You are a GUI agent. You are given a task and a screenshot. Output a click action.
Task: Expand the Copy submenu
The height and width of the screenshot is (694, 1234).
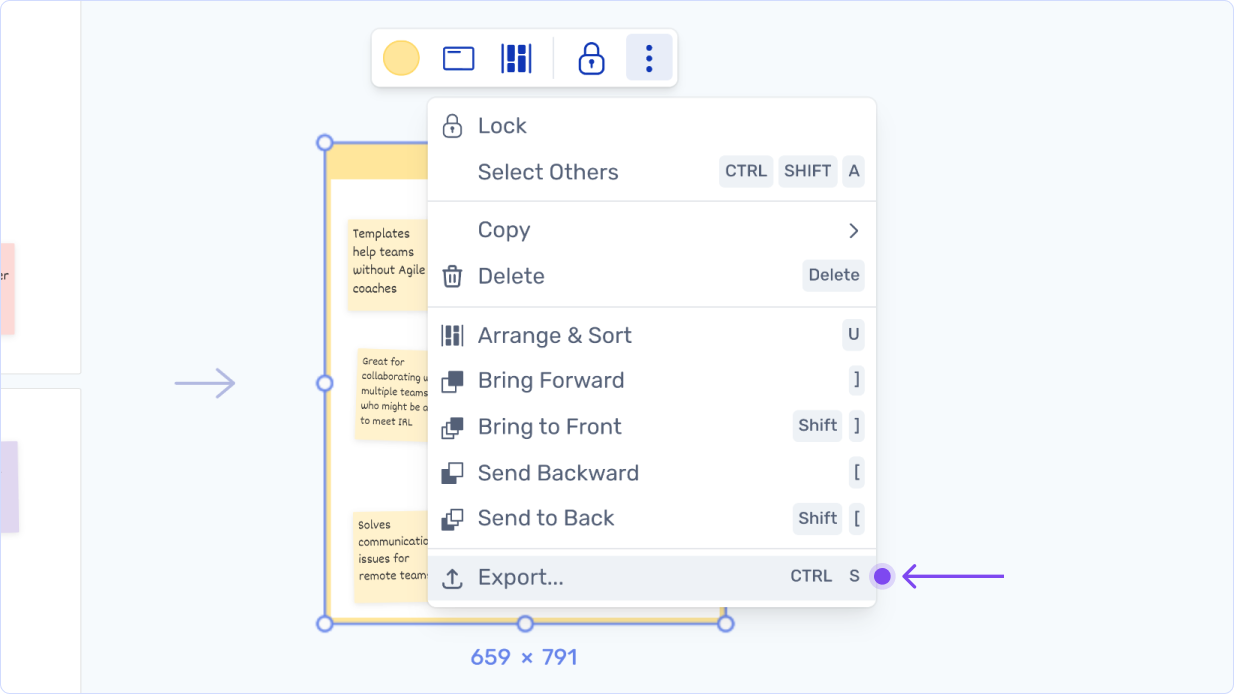[504, 230]
